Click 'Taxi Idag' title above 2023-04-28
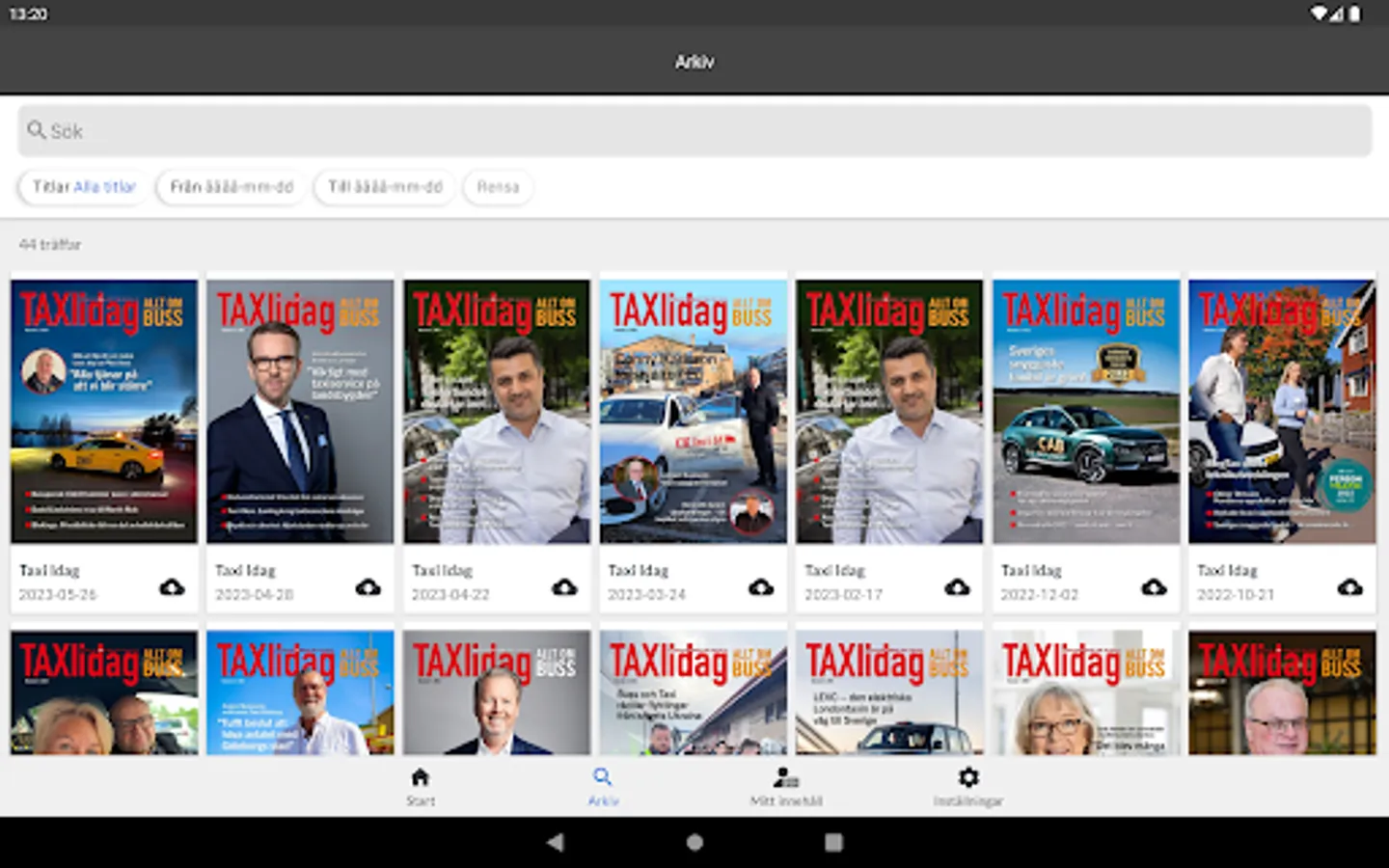This screenshot has height=868, width=1389. click(x=246, y=571)
